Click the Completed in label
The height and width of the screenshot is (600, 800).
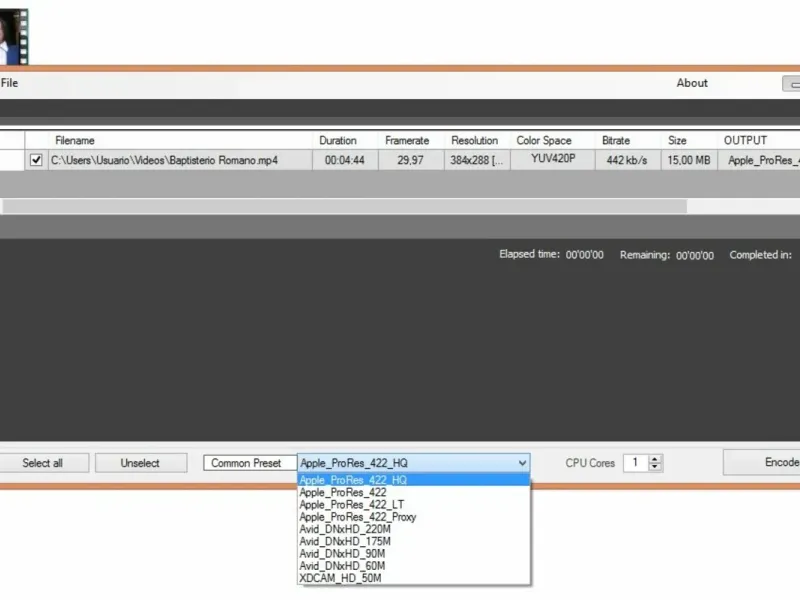760,255
